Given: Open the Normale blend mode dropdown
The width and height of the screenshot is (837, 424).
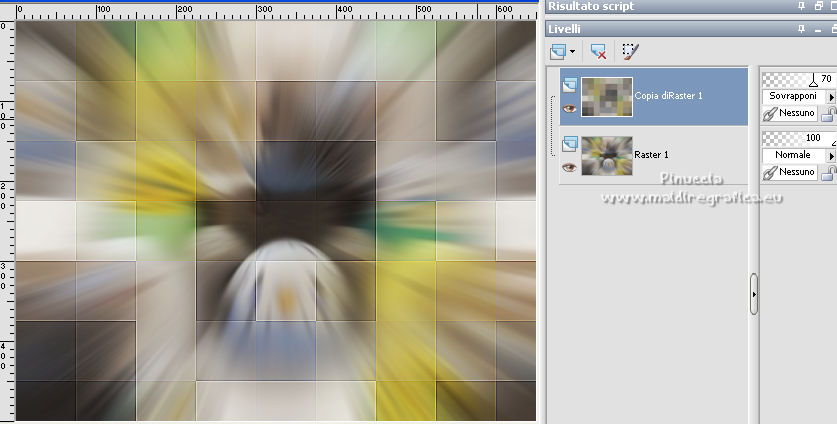Looking at the screenshot, I should (x=793, y=155).
